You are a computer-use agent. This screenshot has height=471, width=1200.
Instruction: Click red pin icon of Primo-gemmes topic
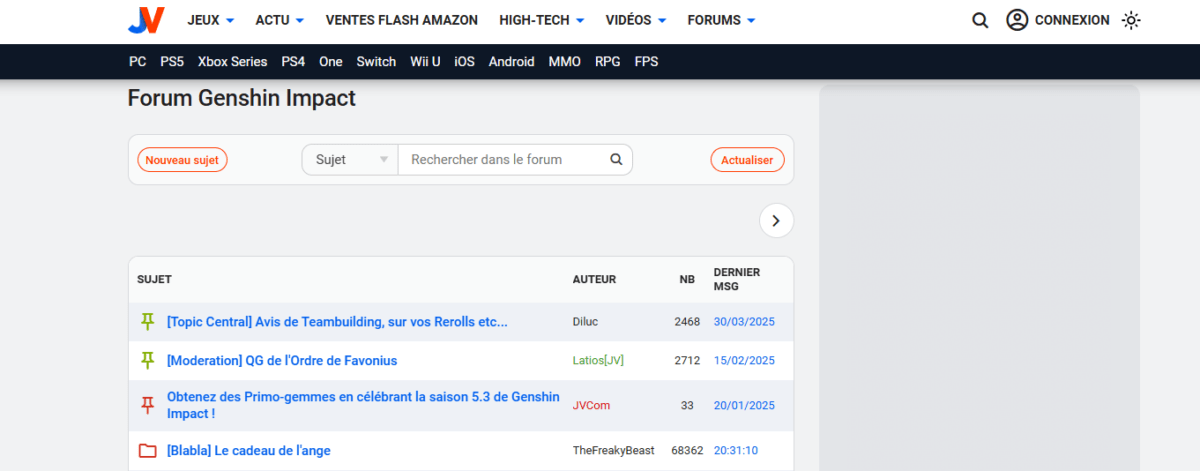148,405
